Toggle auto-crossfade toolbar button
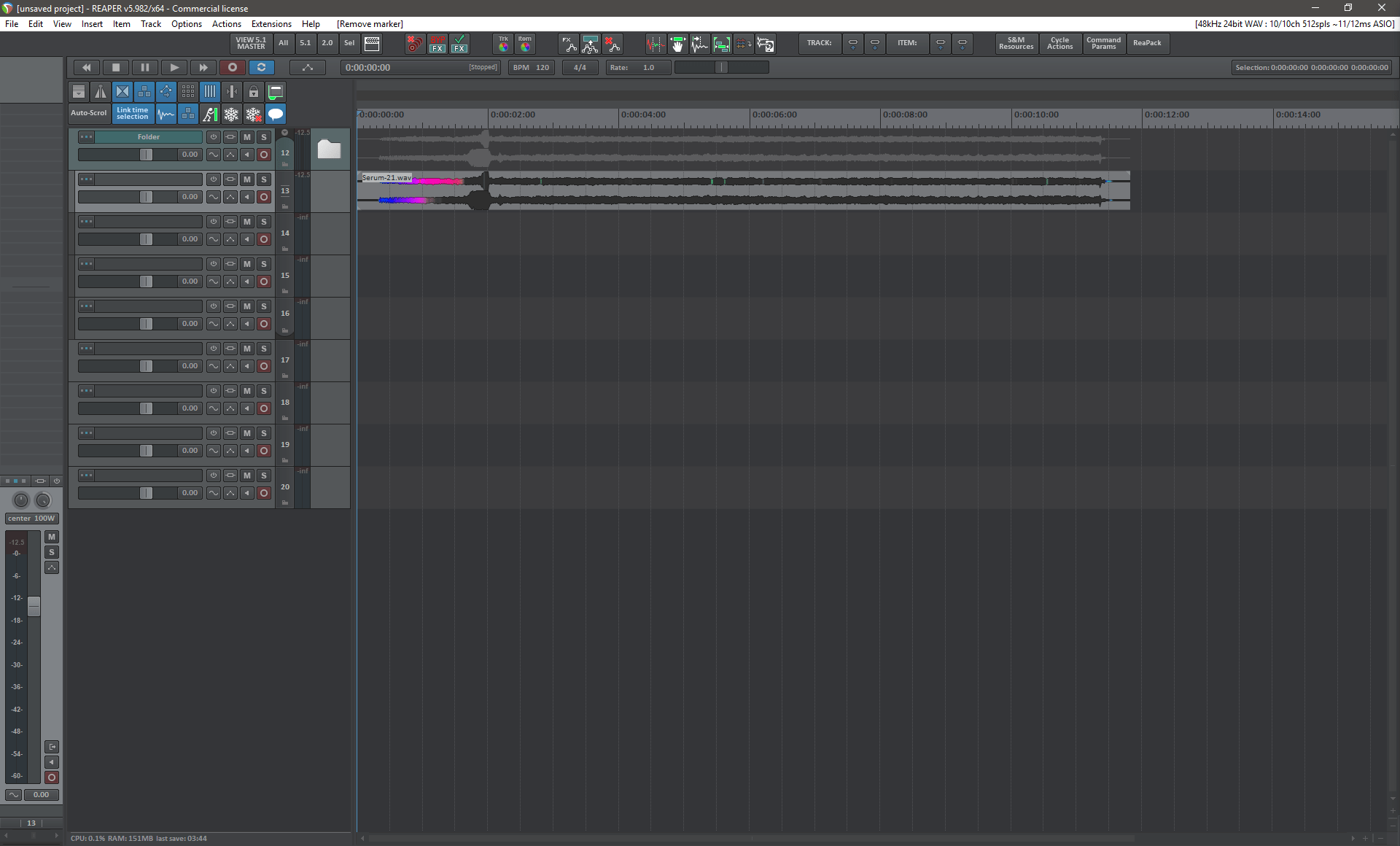Image resolution: width=1400 pixels, height=846 pixels. [x=122, y=92]
